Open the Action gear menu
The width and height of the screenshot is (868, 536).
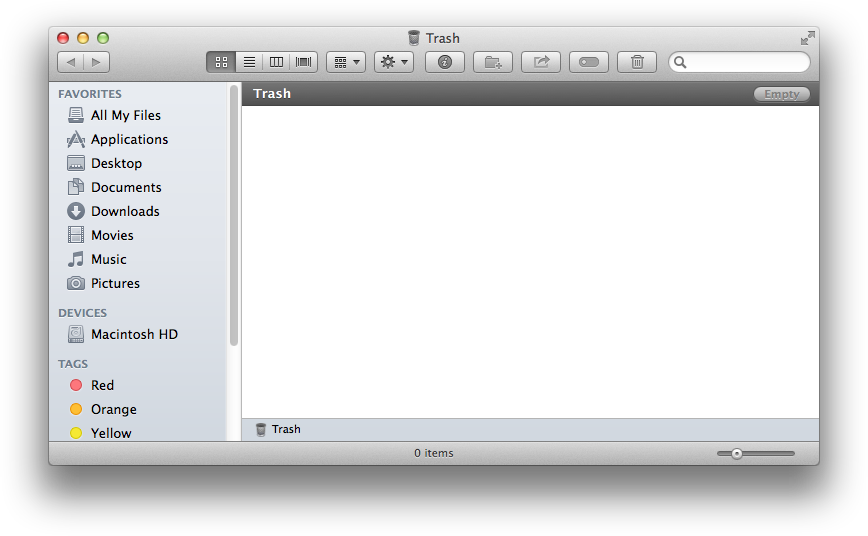(x=393, y=62)
